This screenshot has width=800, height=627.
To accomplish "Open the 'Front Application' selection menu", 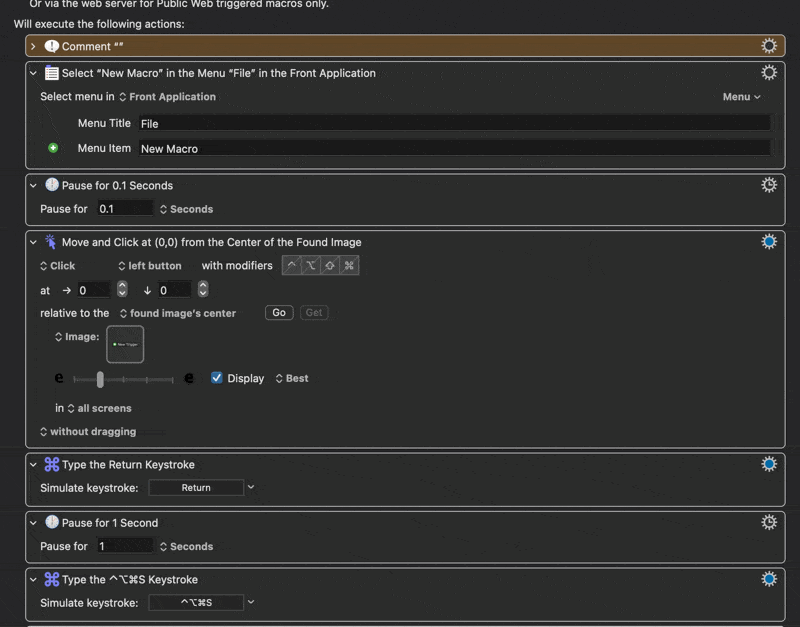I will pos(167,97).
